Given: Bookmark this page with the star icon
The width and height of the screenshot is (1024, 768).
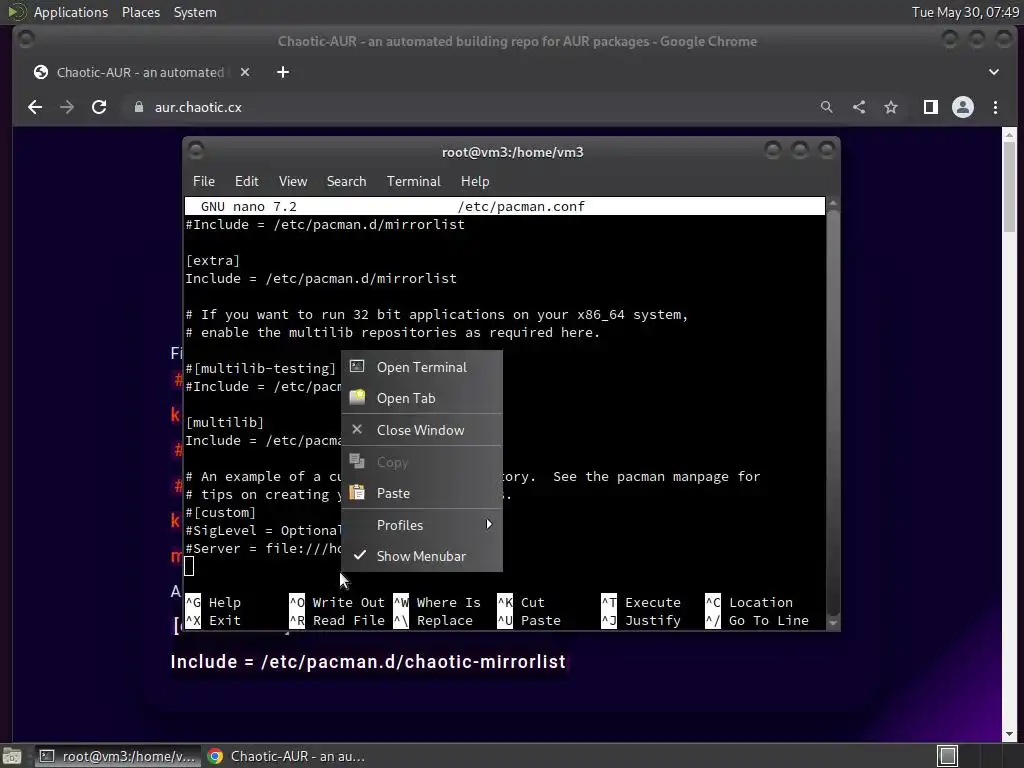Looking at the screenshot, I should (x=891, y=107).
